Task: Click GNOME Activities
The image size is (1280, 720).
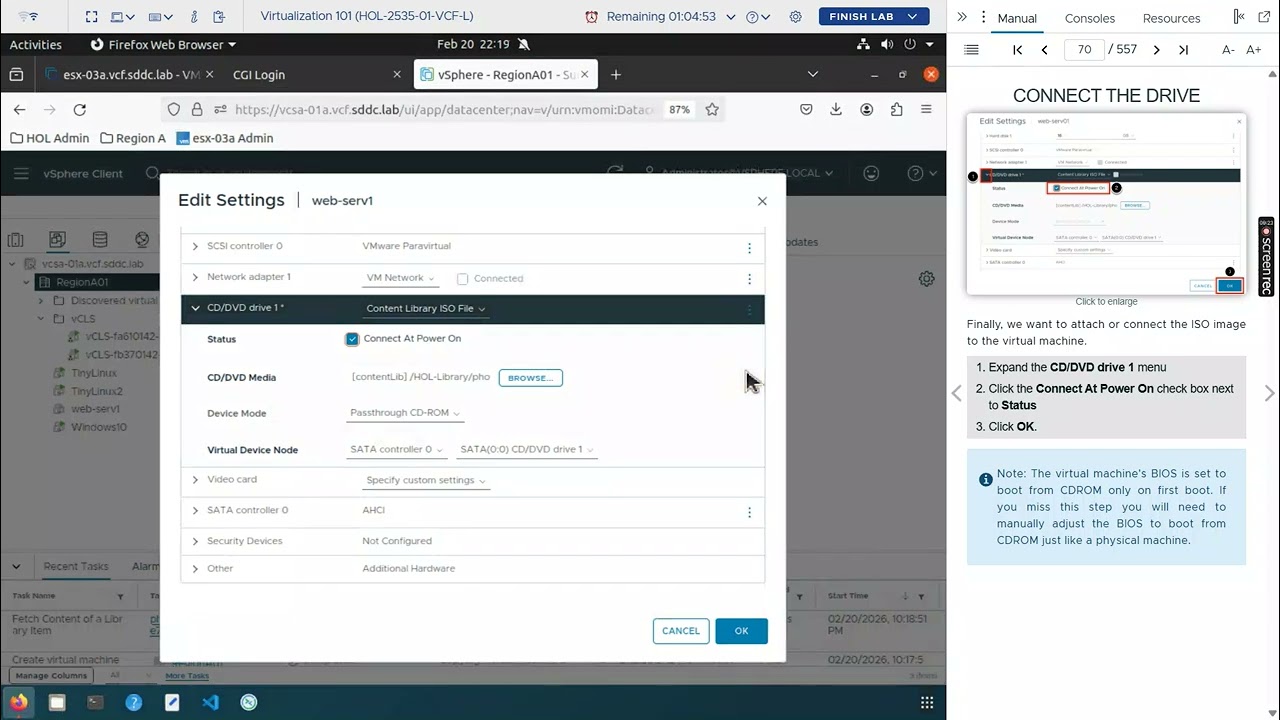Action: tap(36, 44)
